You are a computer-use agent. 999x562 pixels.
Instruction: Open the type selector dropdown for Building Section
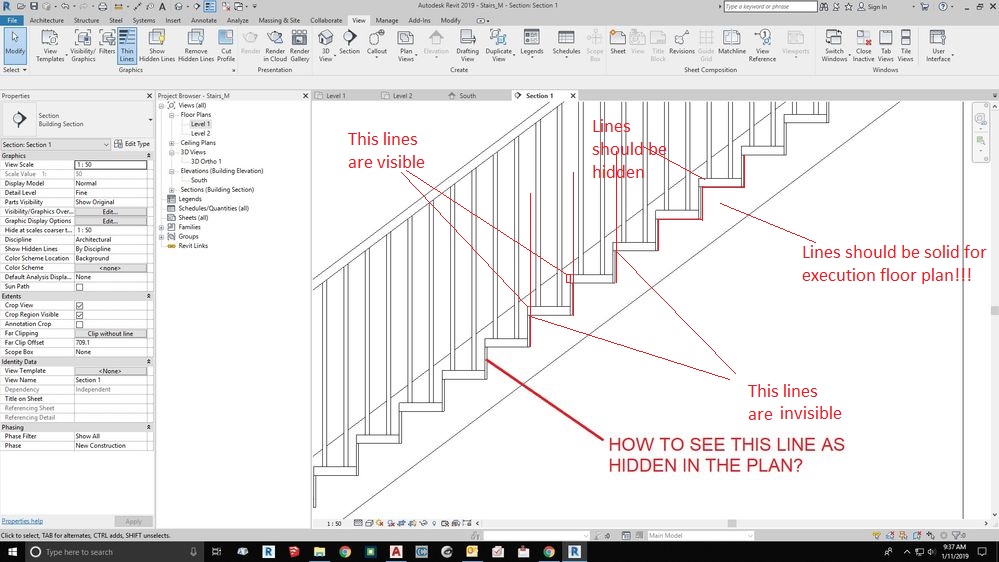[x=150, y=120]
